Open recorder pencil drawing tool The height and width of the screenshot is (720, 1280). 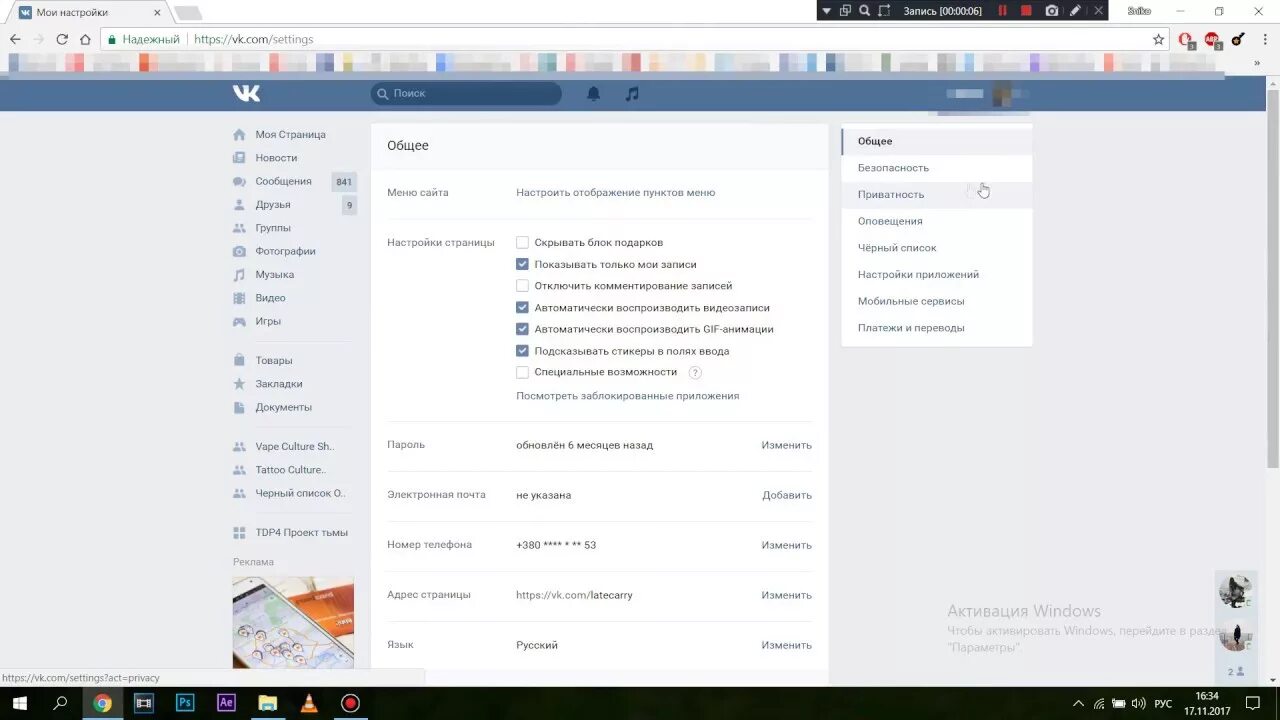[1075, 10]
